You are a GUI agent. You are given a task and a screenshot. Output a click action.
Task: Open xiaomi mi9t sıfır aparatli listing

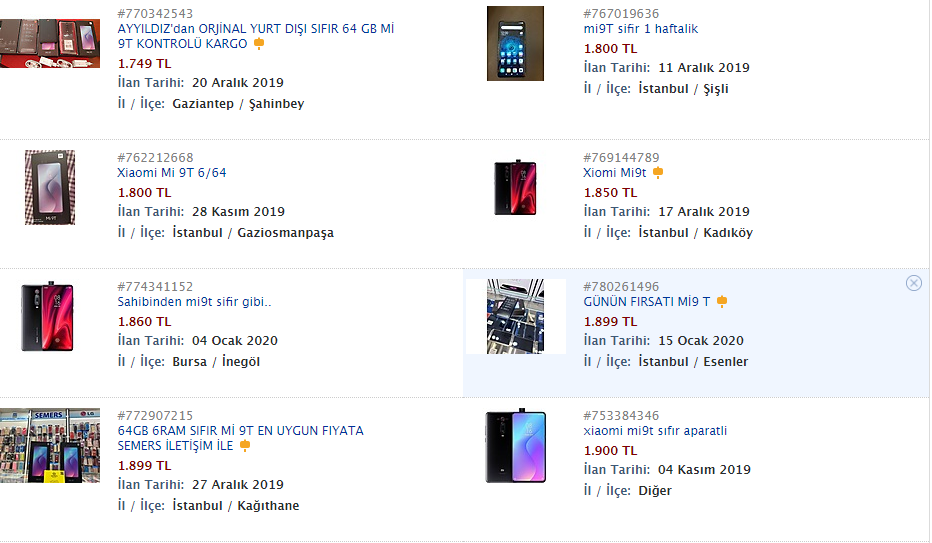click(655, 431)
